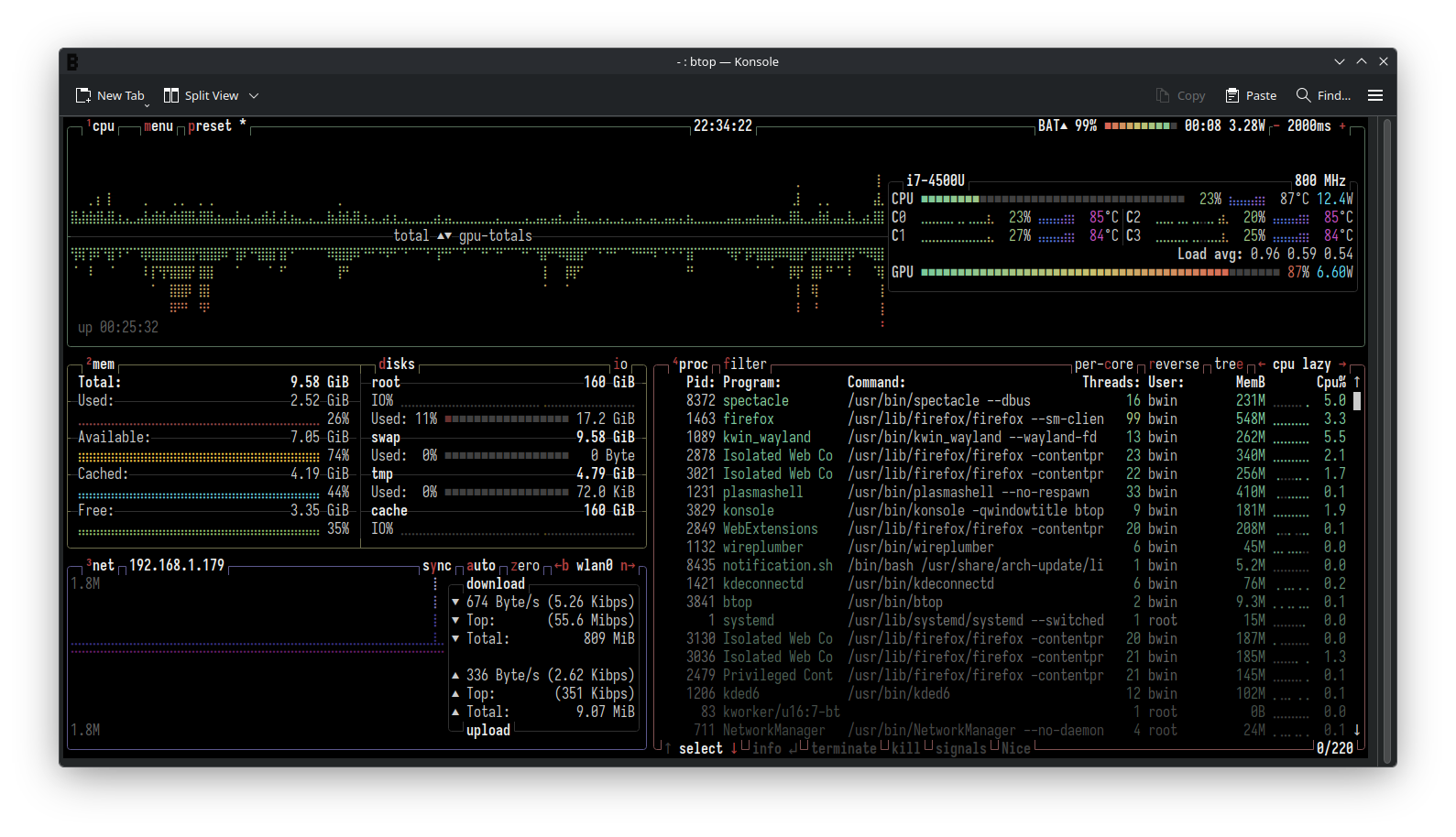Click the terminate process button
Image resolution: width=1456 pixels, height=837 pixels.
point(844,749)
